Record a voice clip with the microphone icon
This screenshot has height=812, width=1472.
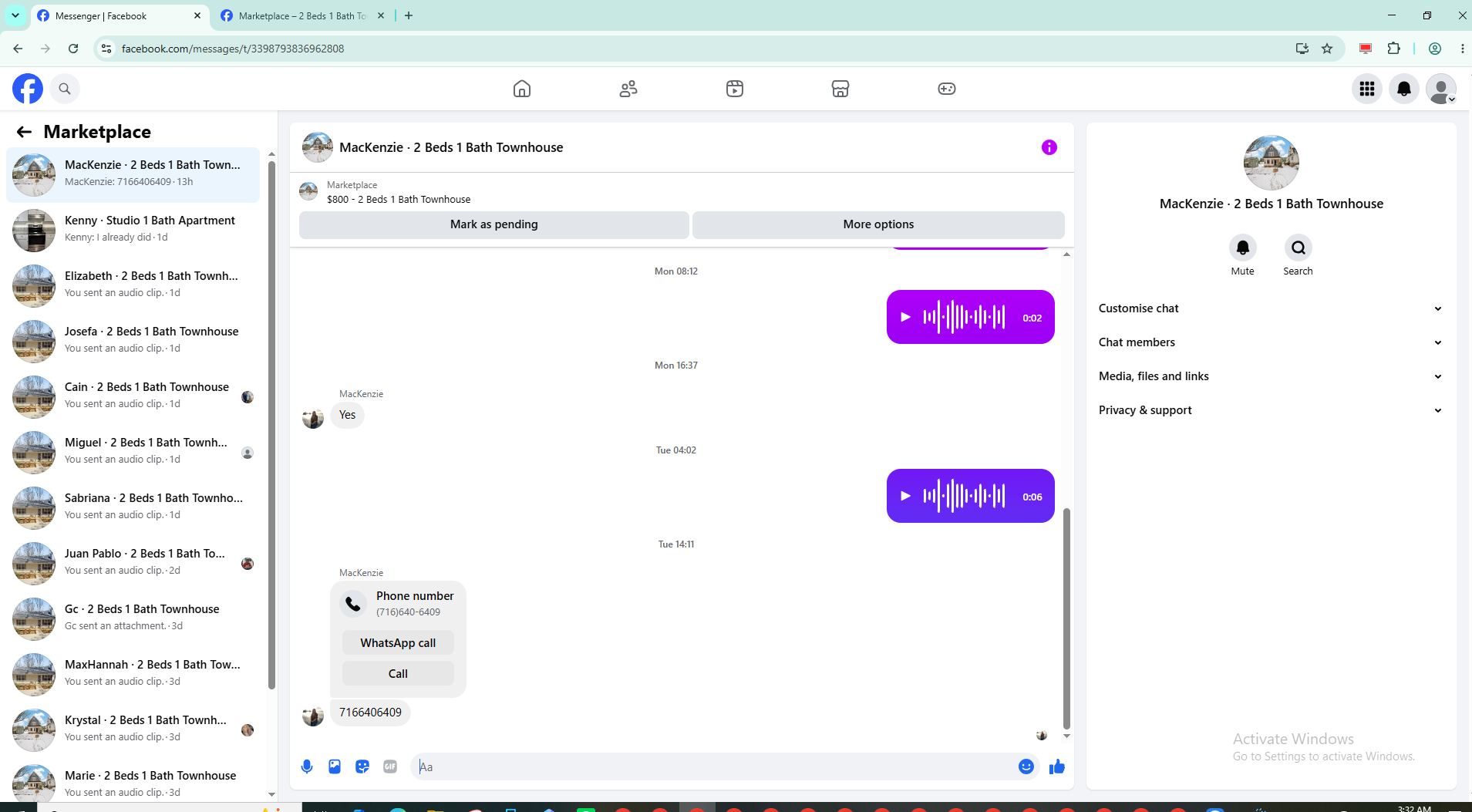coord(307,767)
